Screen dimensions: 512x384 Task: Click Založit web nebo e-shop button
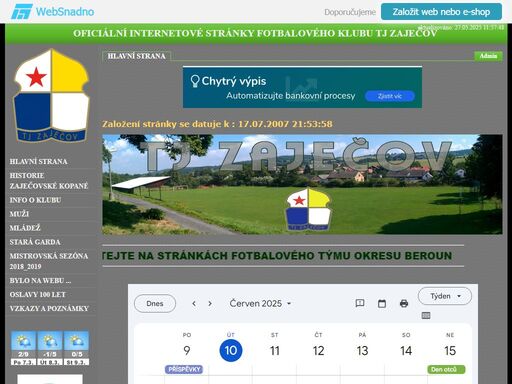(x=441, y=12)
